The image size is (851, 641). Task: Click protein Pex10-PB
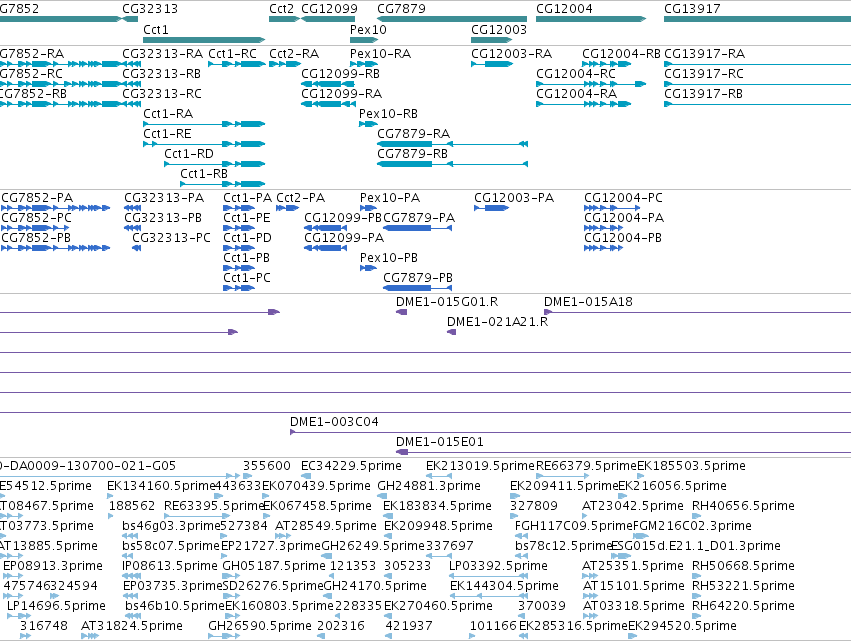click(369, 268)
